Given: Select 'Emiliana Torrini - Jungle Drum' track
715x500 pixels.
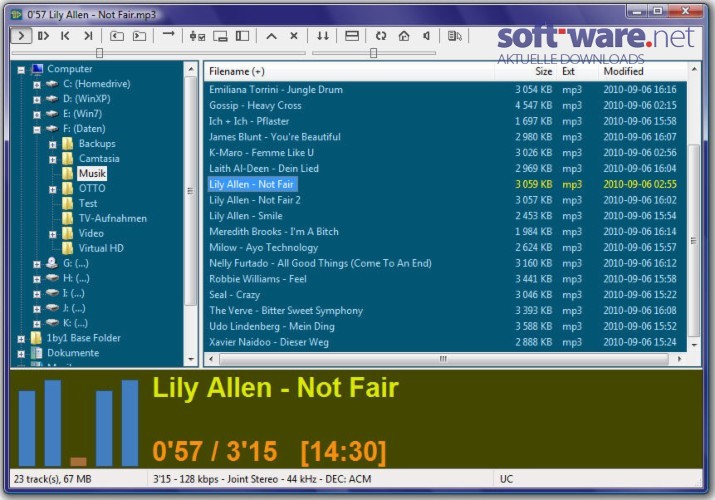Looking at the screenshot, I should pos(276,89).
